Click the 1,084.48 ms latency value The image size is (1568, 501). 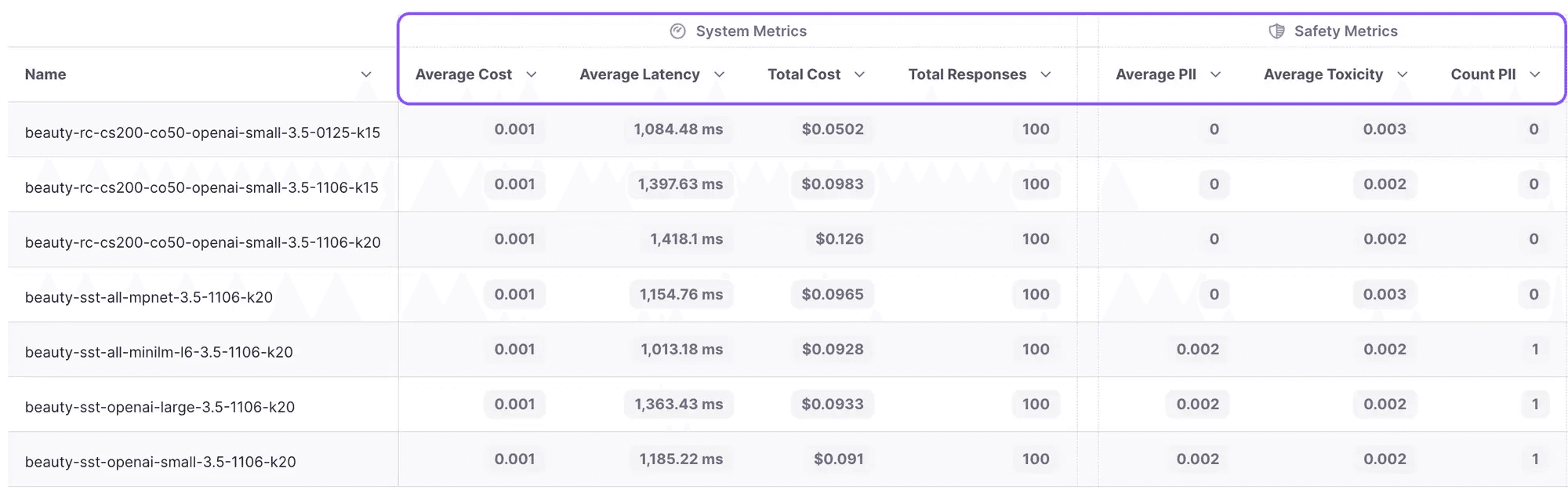click(x=678, y=129)
